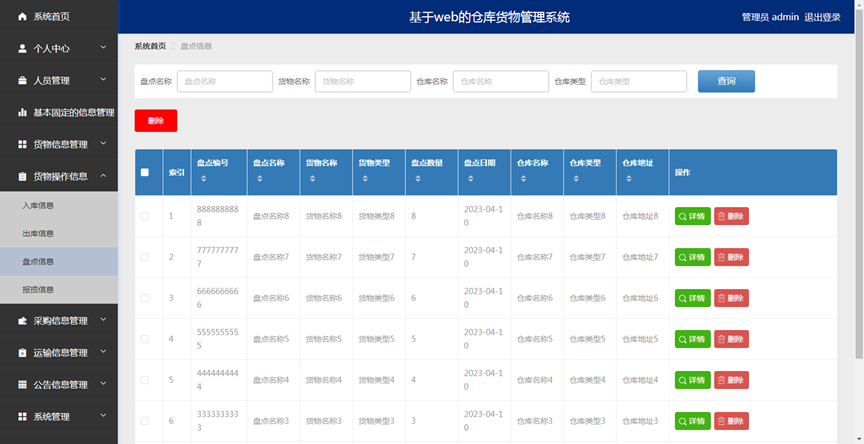The image size is (864, 444).
Task: Tick the select-all checkbox in the table header
Action: (x=145, y=172)
